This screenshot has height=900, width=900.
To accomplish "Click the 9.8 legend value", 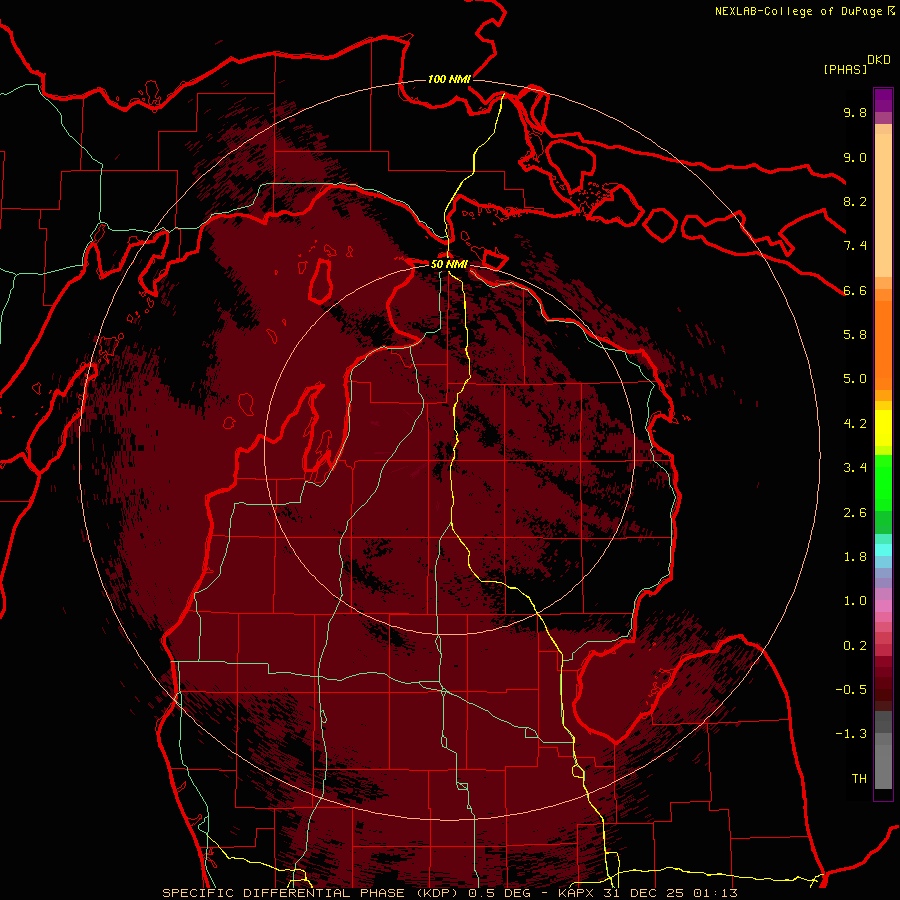I will pos(855,113).
